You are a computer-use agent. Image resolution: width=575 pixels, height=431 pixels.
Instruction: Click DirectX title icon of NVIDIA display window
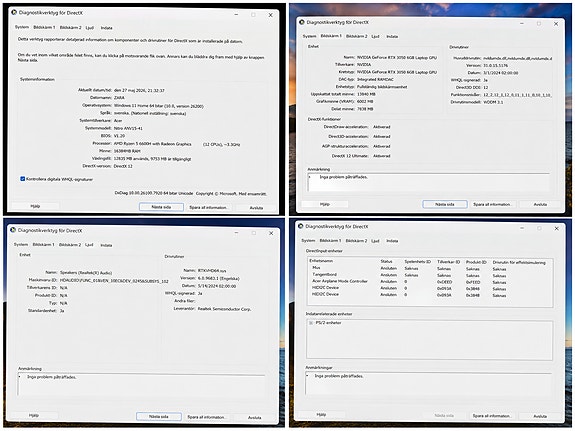[302, 22]
